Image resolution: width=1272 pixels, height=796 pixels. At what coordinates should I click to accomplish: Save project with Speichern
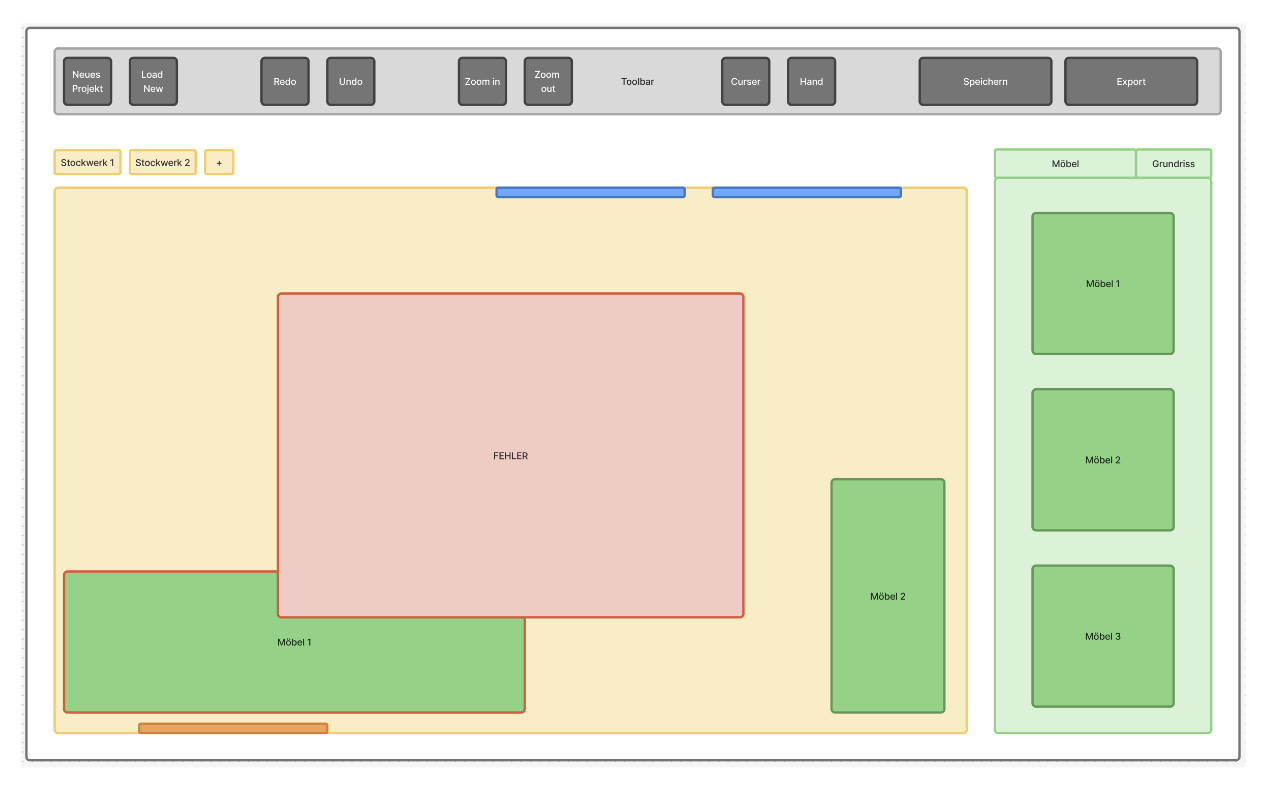click(x=985, y=81)
